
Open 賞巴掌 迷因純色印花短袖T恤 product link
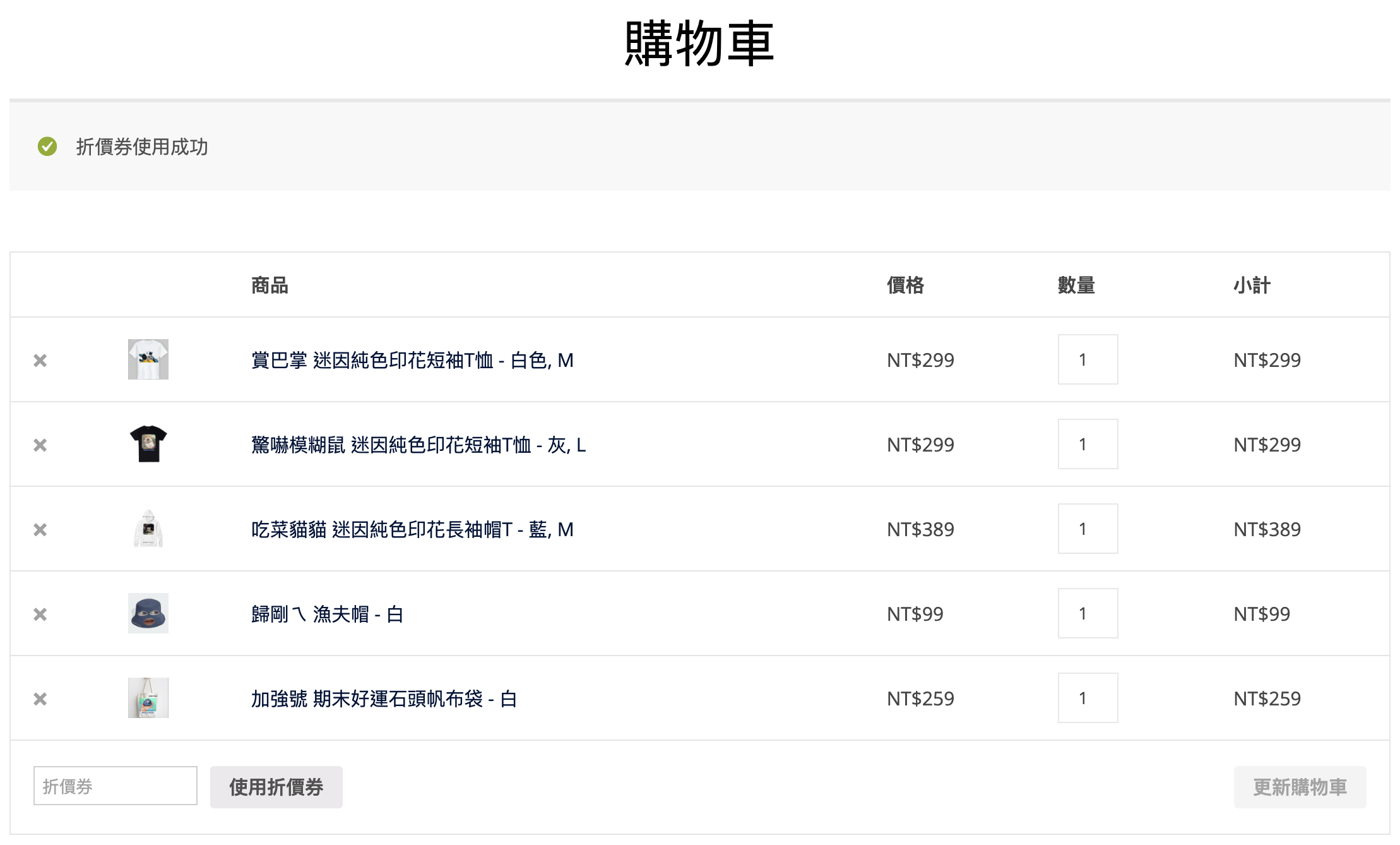(x=412, y=361)
